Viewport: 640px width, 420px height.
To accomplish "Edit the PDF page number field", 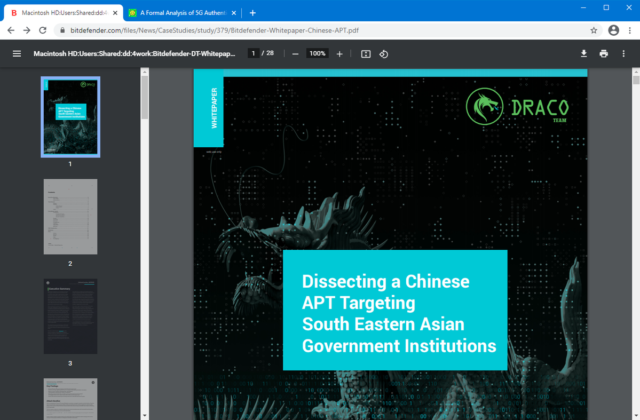I will tap(253, 53).
